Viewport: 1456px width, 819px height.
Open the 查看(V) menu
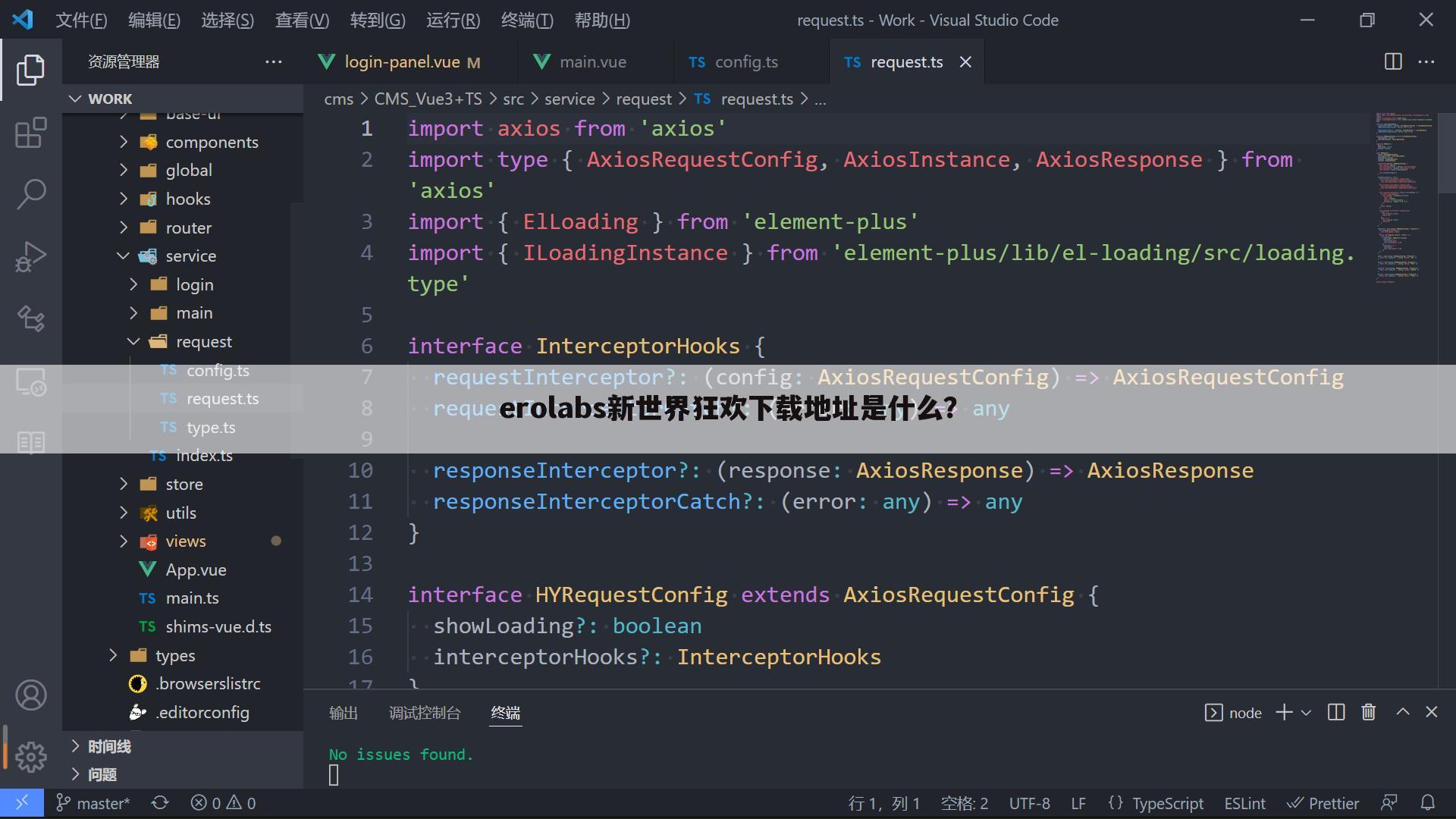302,20
